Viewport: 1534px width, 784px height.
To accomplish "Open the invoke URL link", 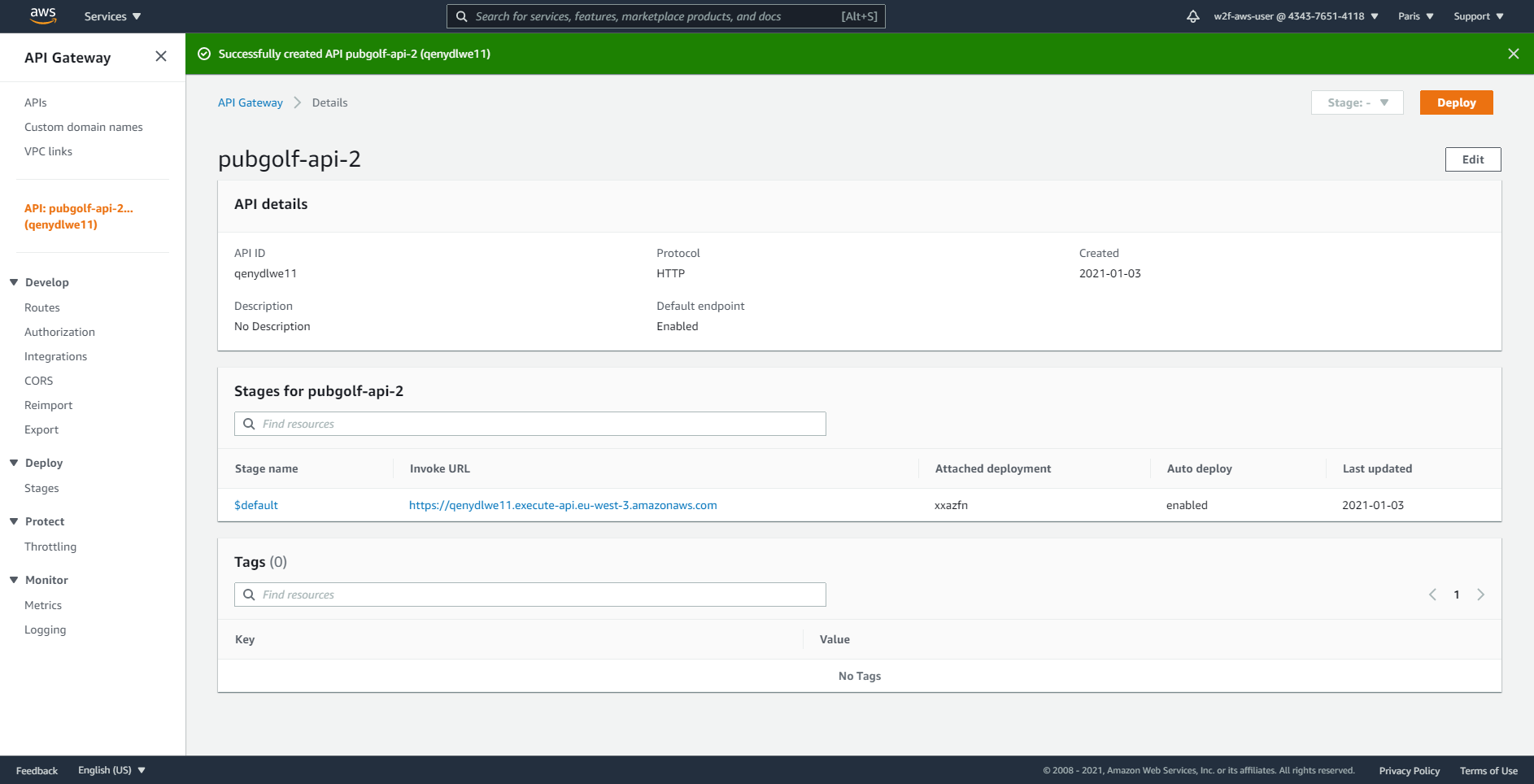I will (x=563, y=505).
